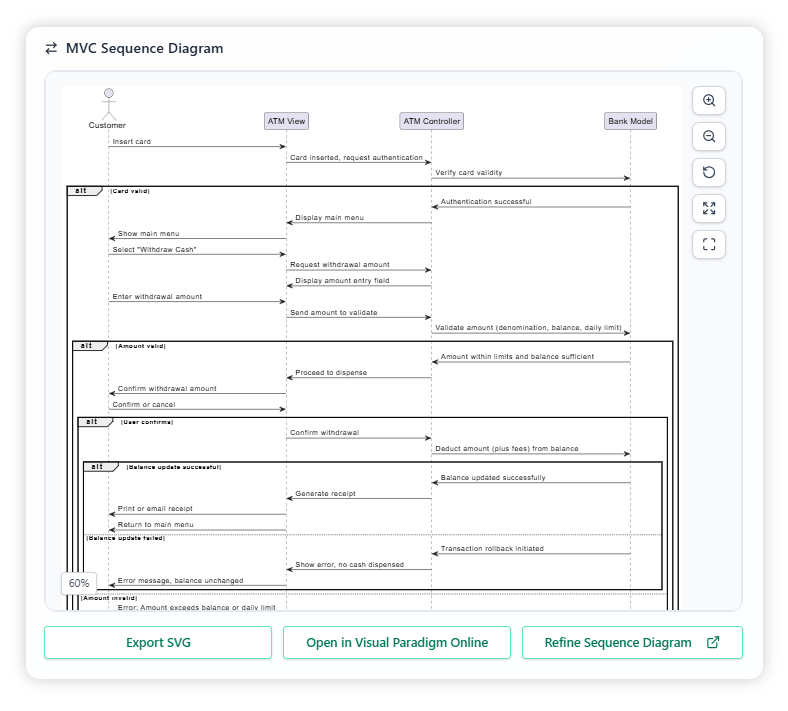788x711 pixels.
Task: Click the zoom in magnifier icon
Action: (x=709, y=101)
